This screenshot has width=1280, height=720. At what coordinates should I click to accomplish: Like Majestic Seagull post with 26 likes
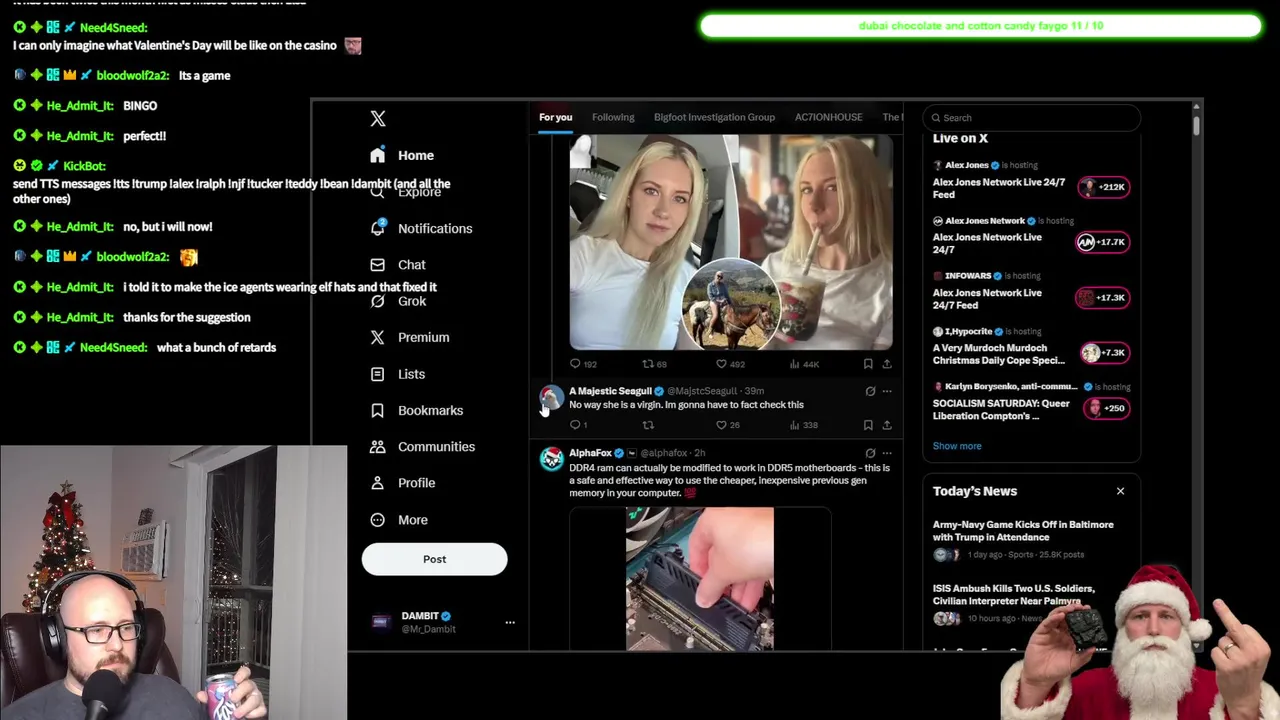pos(727,425)
